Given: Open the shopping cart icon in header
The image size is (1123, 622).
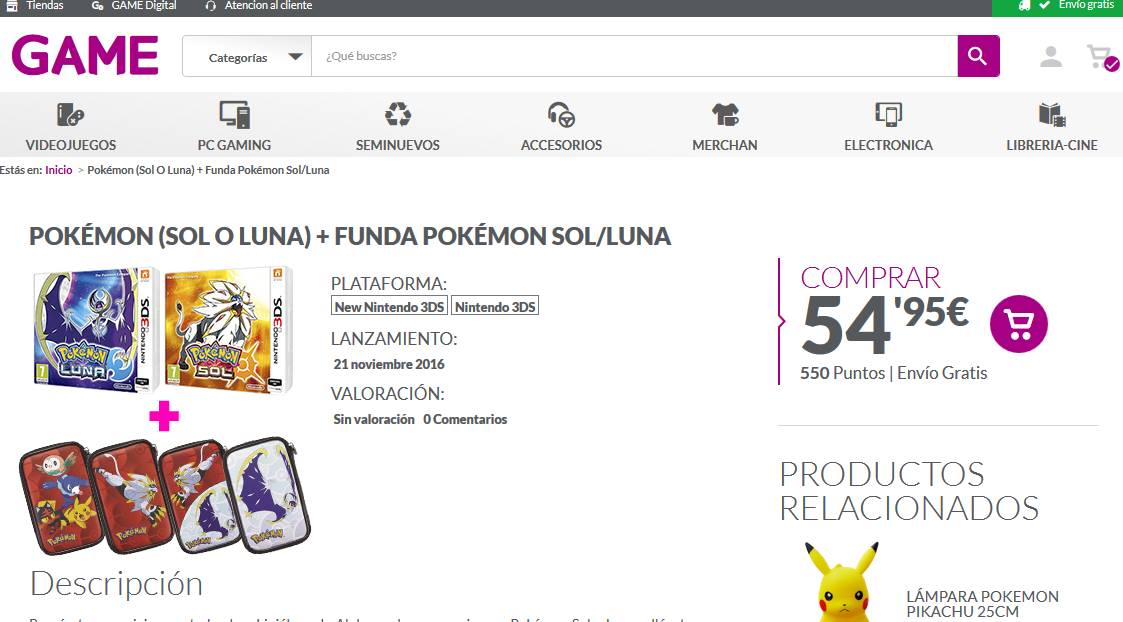Looking at the screenshot, I should click(x=1102, y=57).
